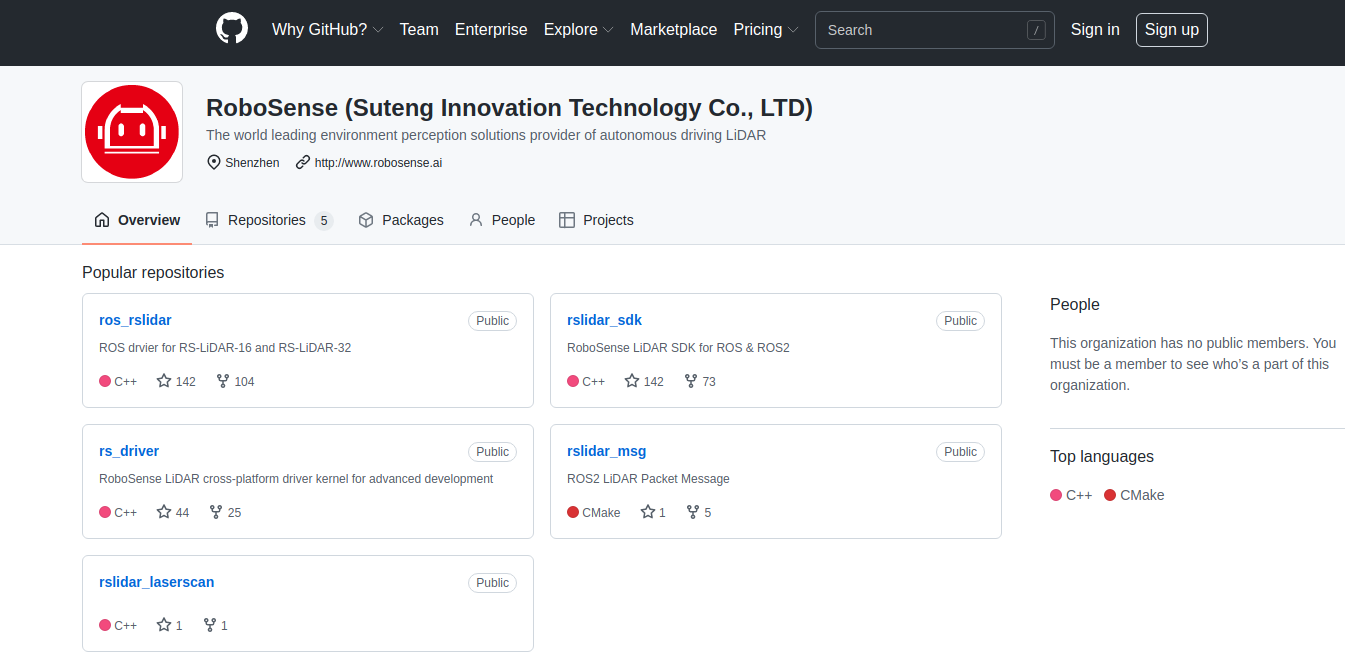Screen dimensions: 1345x661
Task: Click the 73 forks count on rslidar_sdk
Action: click(x=709, y=381)
